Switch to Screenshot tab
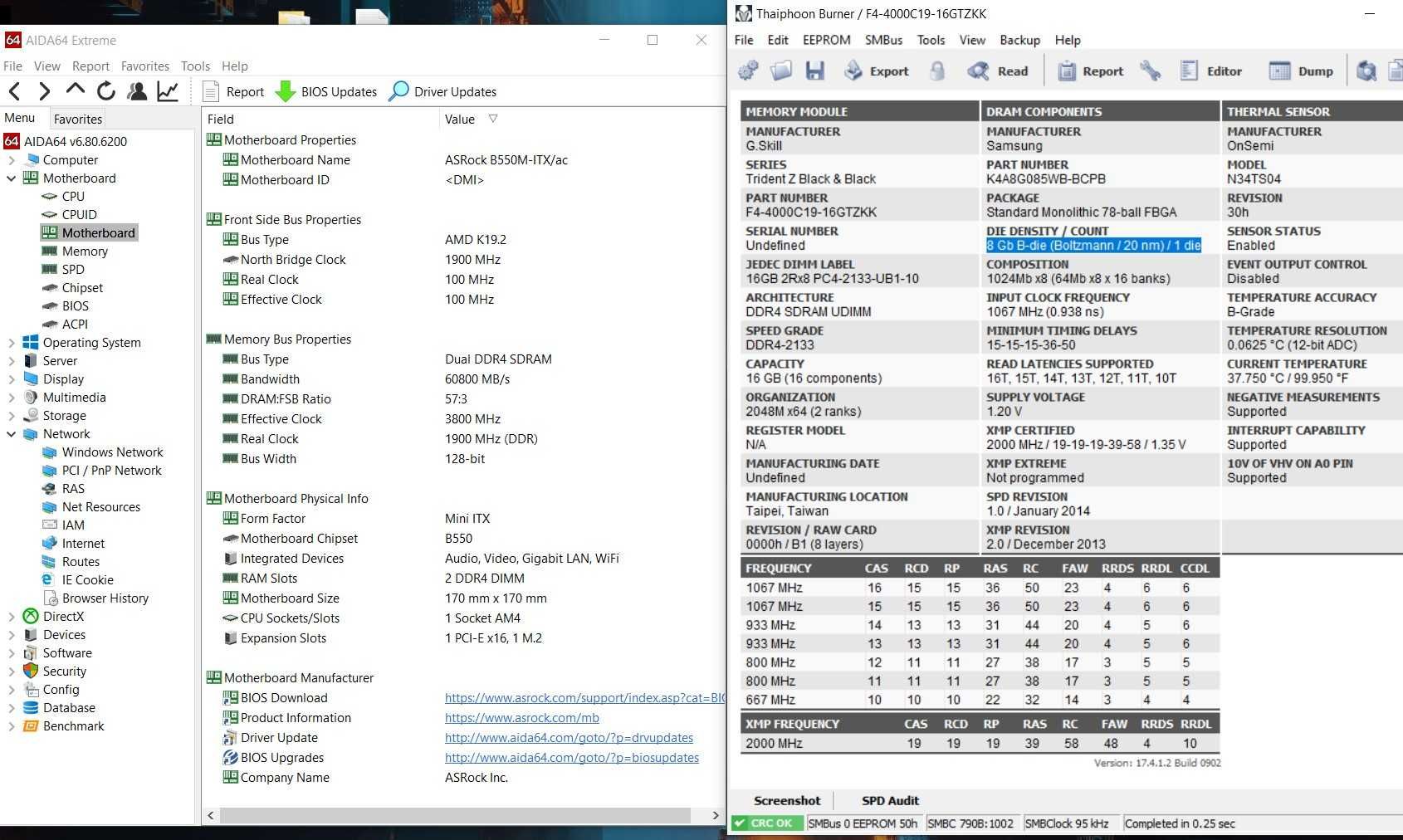 click(787, 800)
